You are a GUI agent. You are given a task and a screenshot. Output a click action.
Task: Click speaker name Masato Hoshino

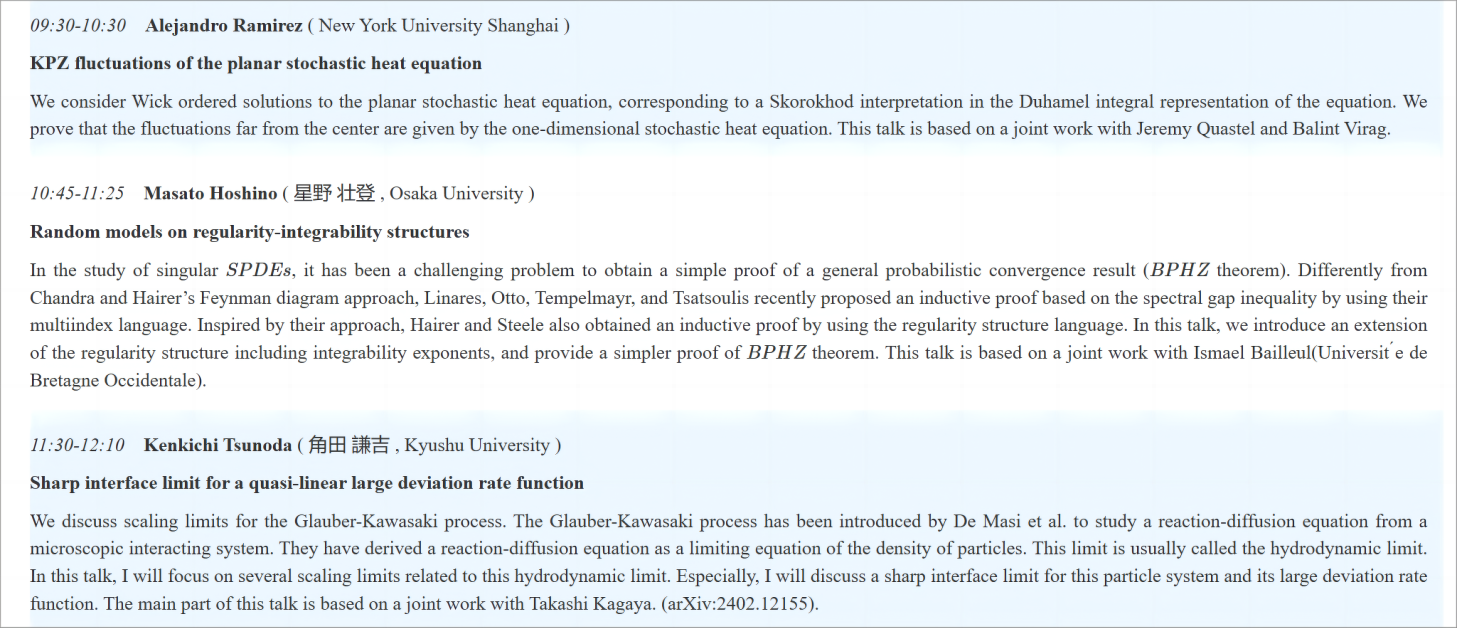pos(210,194)
